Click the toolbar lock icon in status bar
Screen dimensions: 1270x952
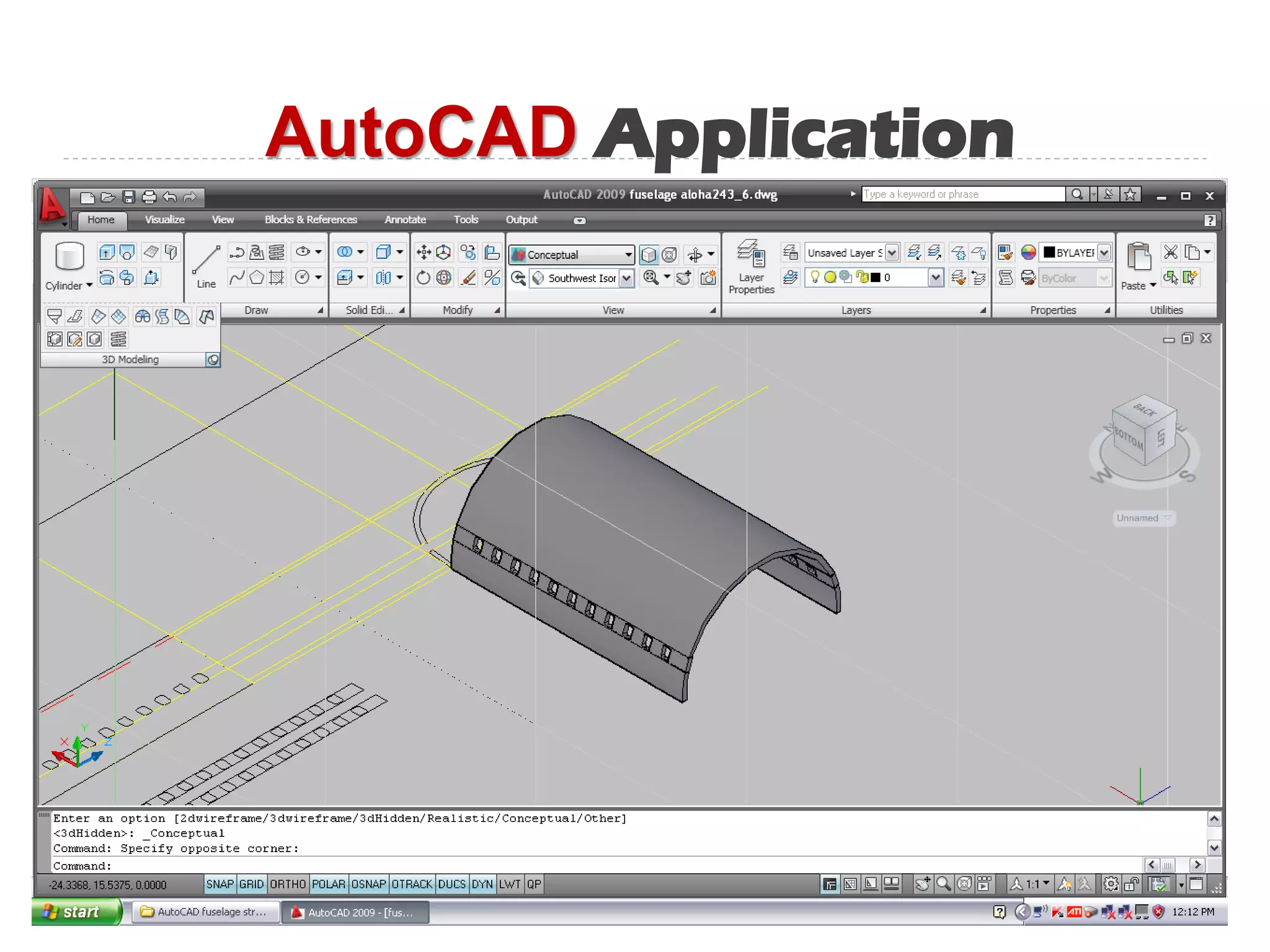[1131, 884]
